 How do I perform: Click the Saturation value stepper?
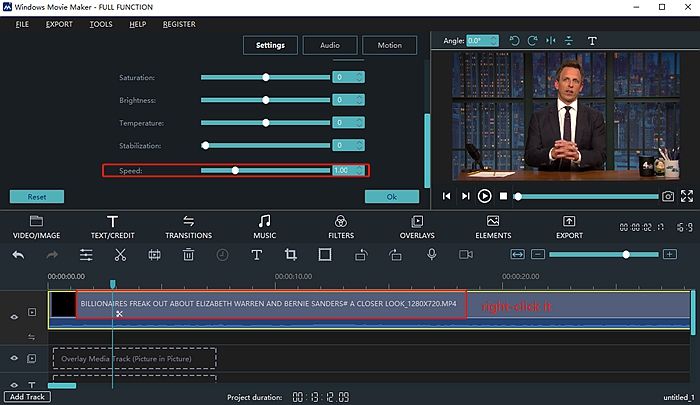coord(359,77)
